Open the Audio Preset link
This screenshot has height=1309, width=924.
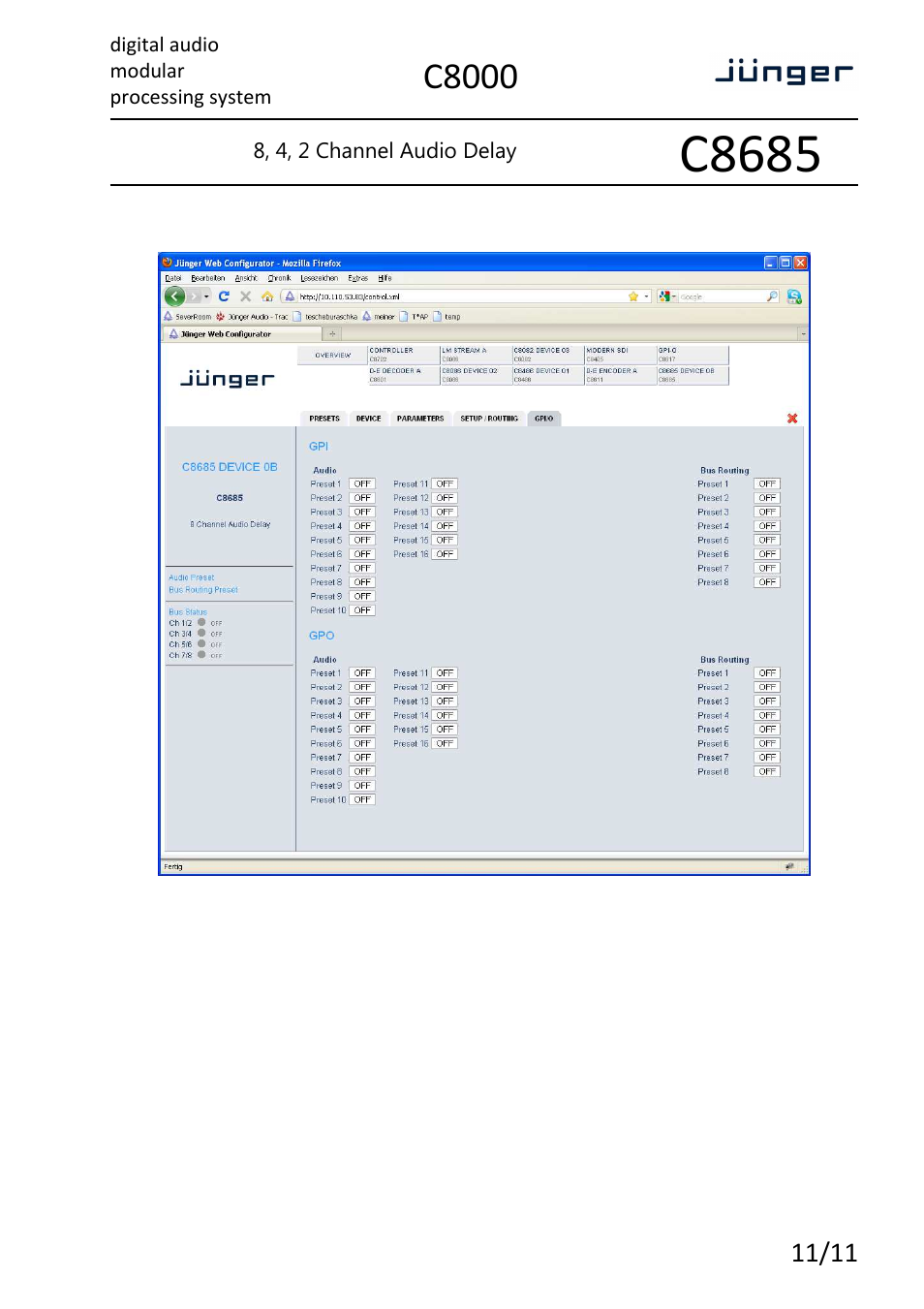pyautogui.click(x=192, y=577)
